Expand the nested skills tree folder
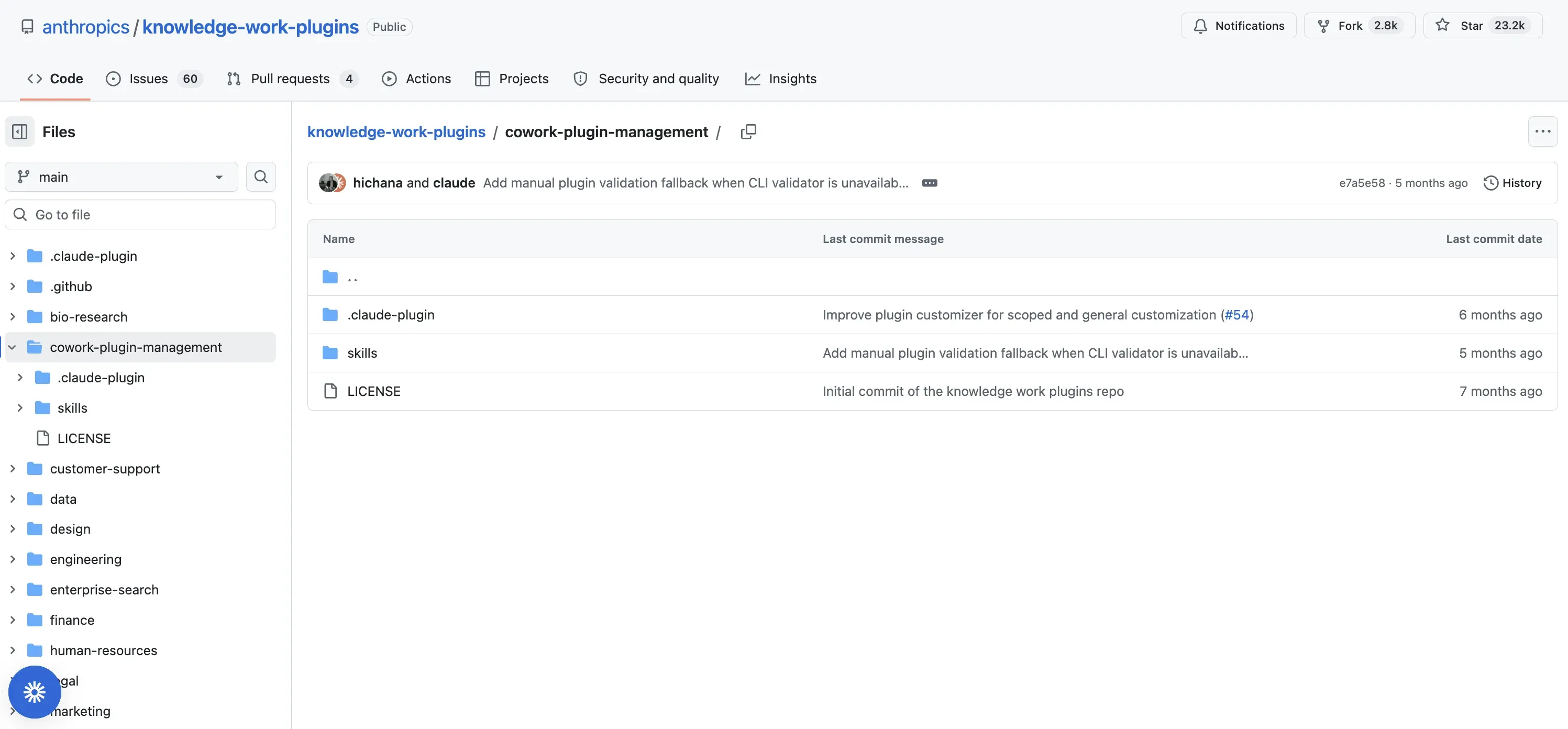The image size is (1568, 729). click(x=20, y=408)
